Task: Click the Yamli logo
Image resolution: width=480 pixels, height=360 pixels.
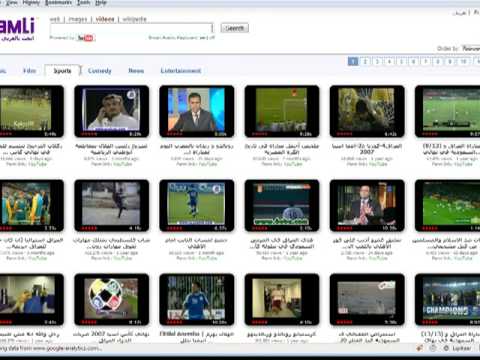Action: coord(17,29)
